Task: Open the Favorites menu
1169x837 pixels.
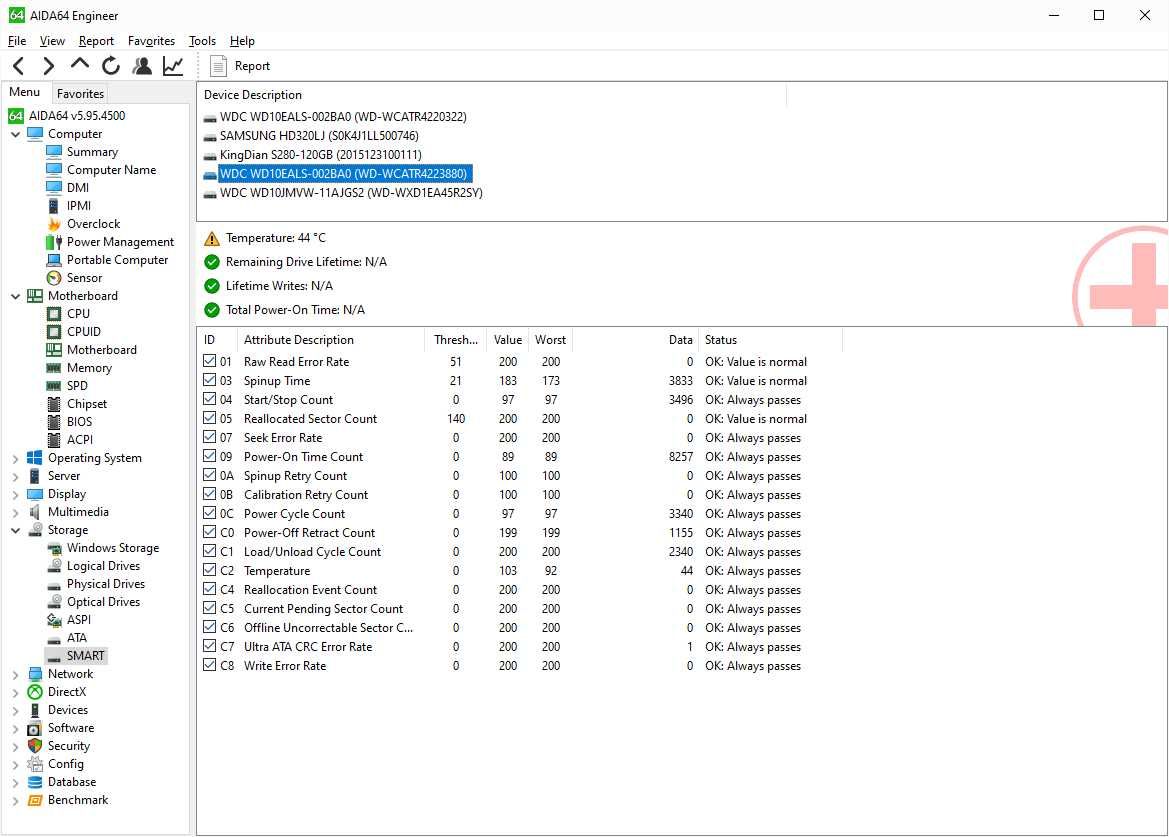Action: pyautogui.click(x=151, y=41)
